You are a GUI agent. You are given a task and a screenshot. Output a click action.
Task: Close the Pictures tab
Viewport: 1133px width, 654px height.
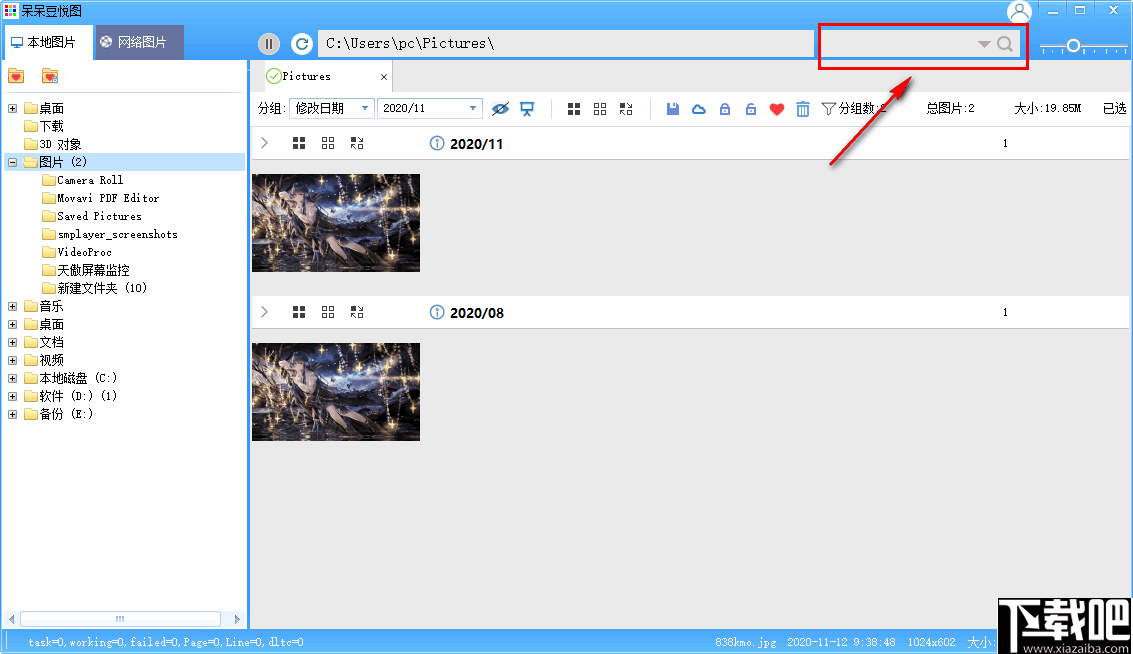coord(384,77)
